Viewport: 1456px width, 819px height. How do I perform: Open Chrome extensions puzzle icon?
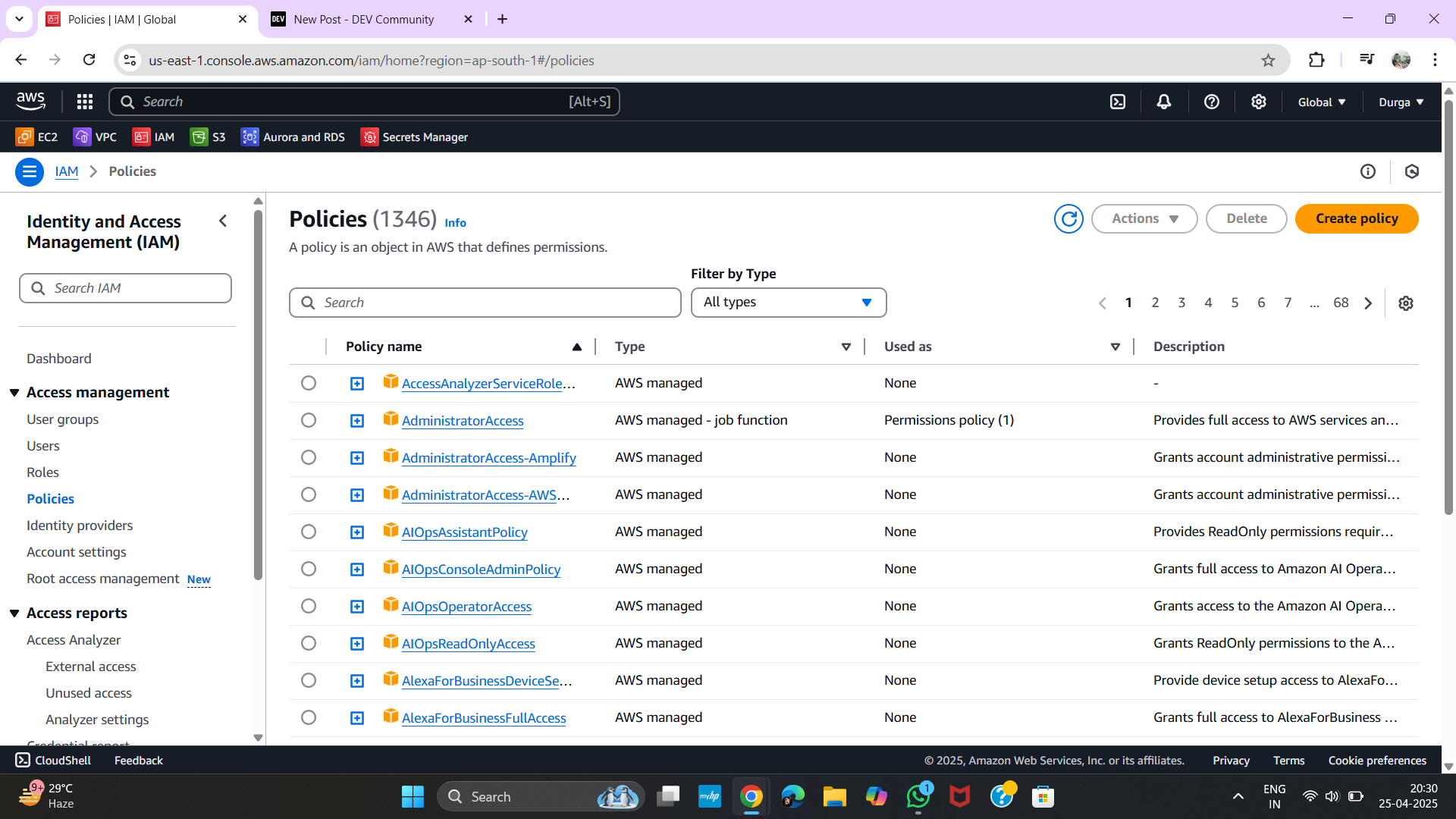[x=1316, y=60]
